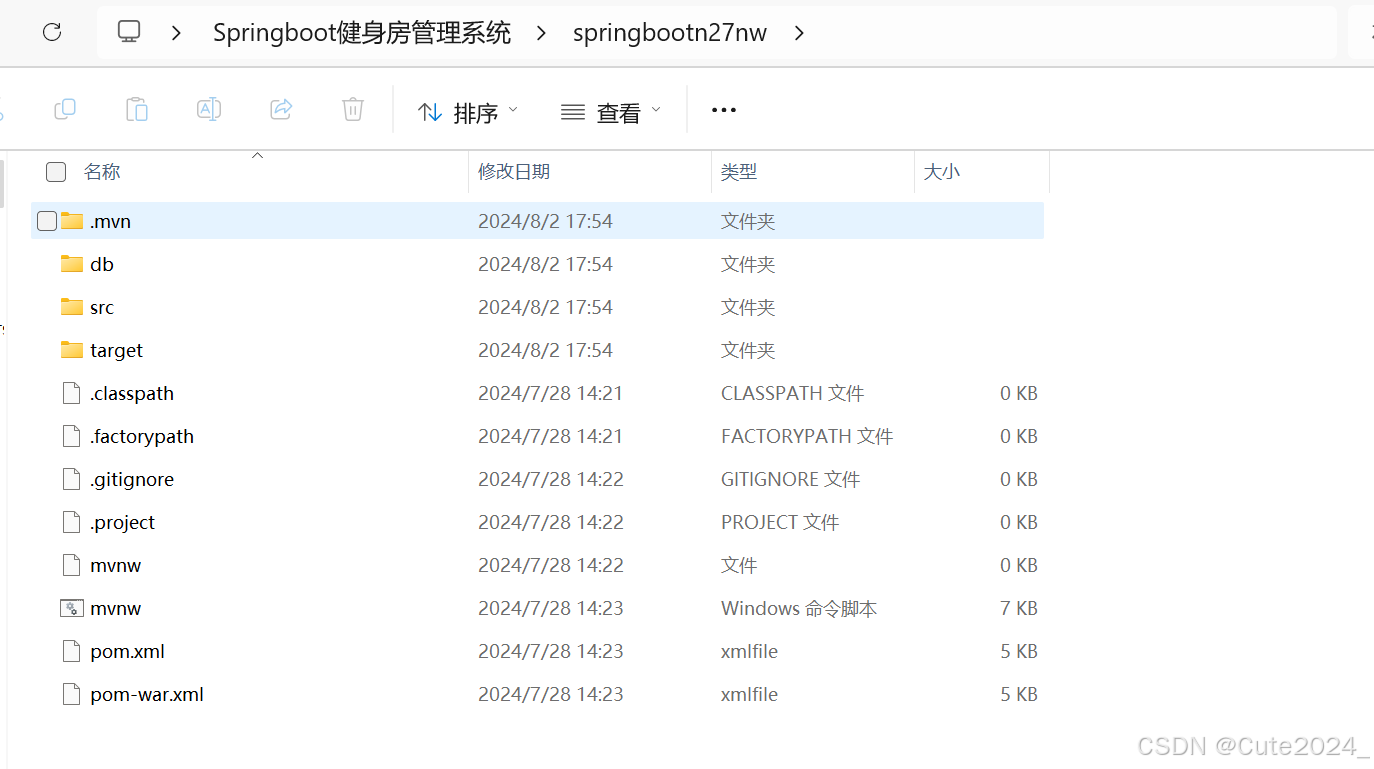
Task: Toggle the select-all checkbox in the header
Action: [x=55, y=171]
